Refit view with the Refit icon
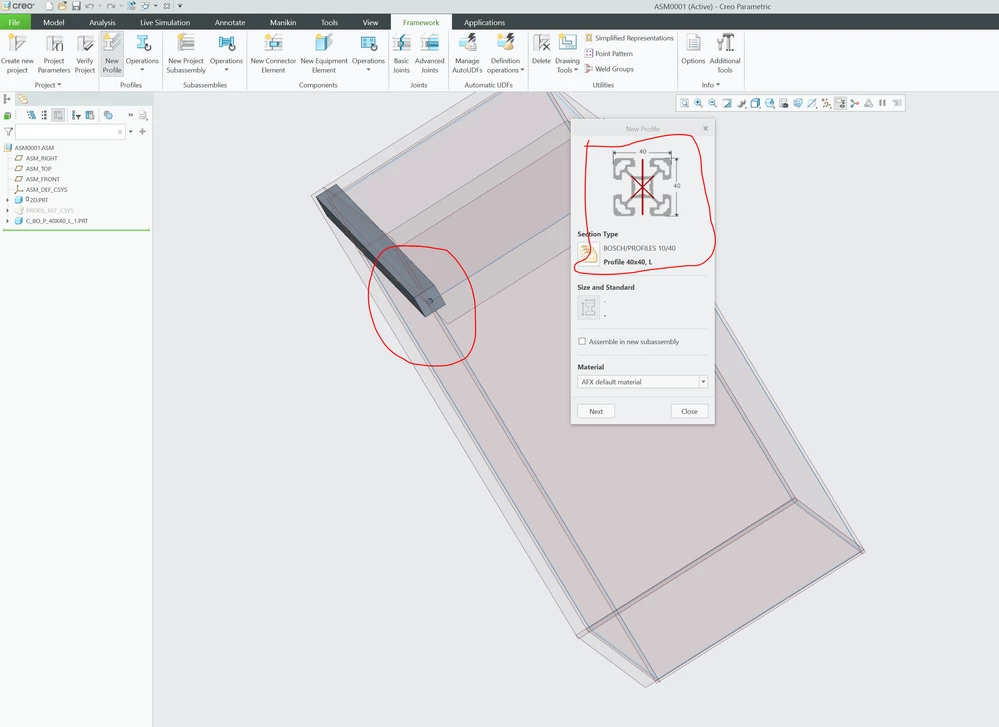This screenshot has width=999, height=727. click(x=684, y=103)
